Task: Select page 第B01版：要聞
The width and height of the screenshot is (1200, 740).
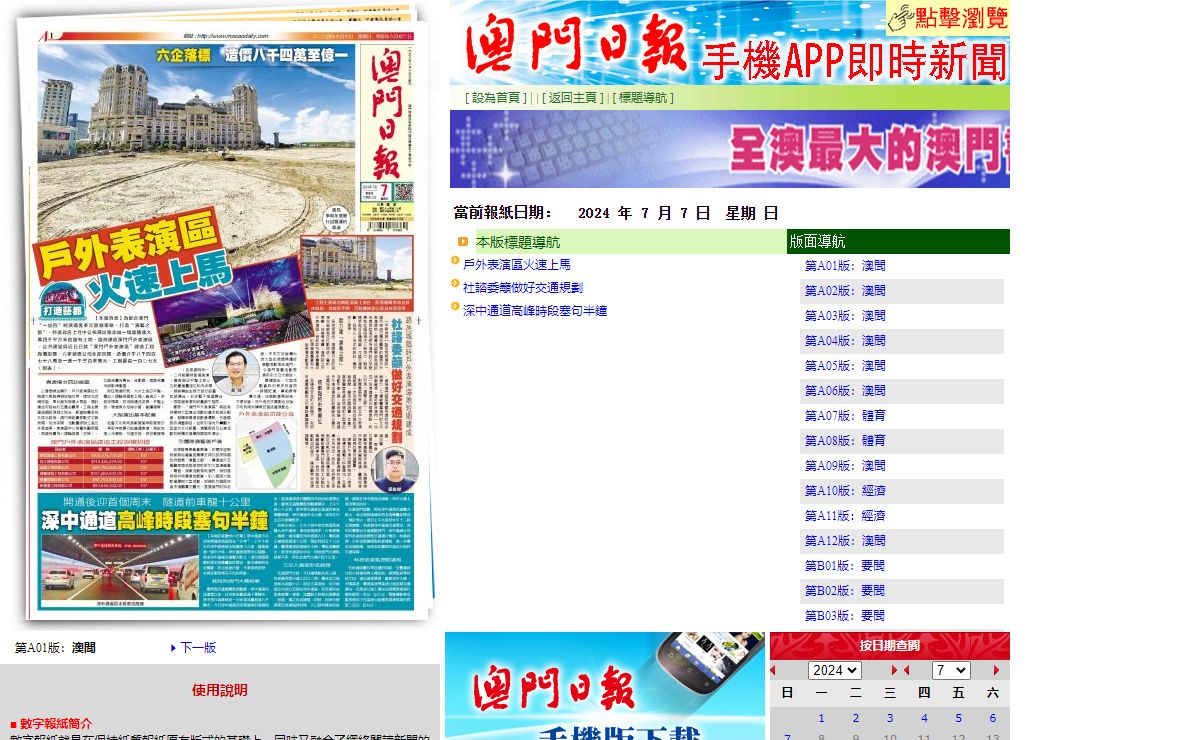Action: [x=845, y=566]
